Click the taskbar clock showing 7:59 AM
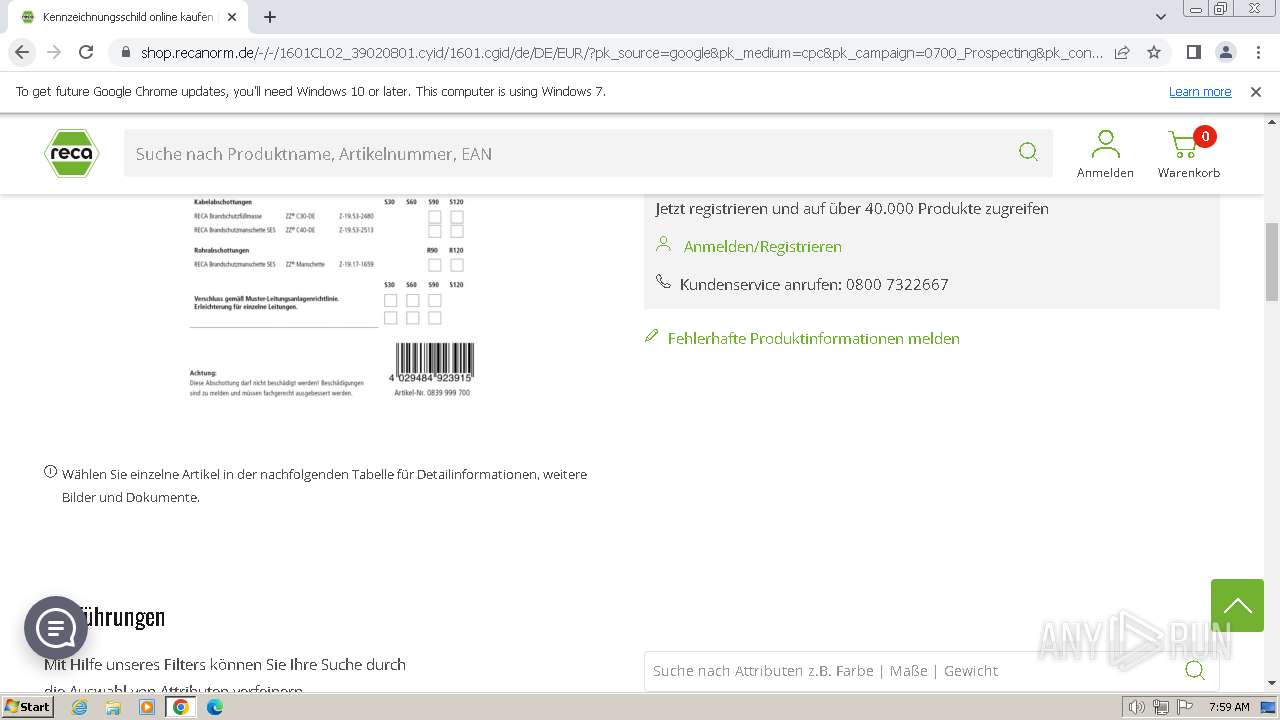Viewport: 1280px width, 720px height. tap(1229, 707)
